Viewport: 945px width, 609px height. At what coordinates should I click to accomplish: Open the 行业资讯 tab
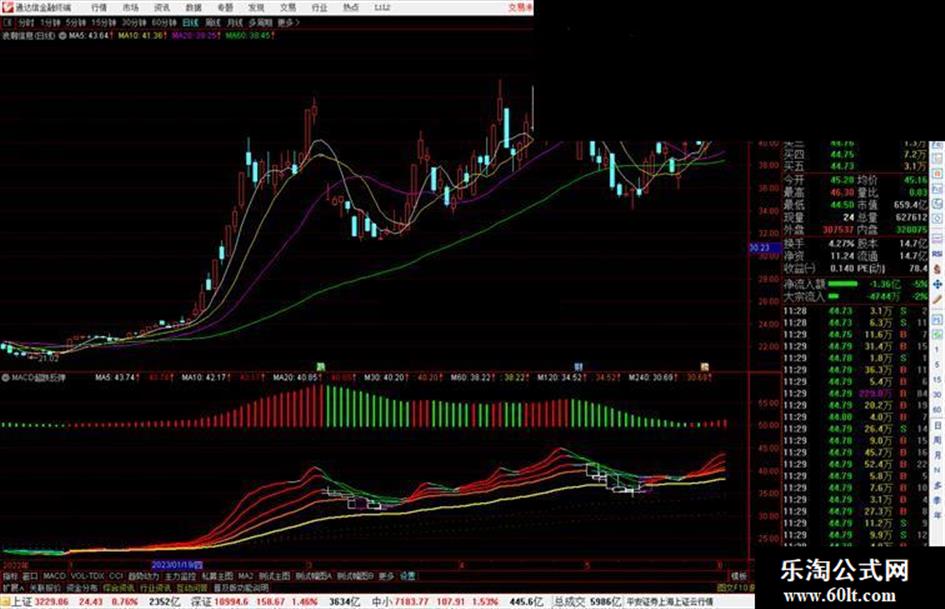click(155, 587)
